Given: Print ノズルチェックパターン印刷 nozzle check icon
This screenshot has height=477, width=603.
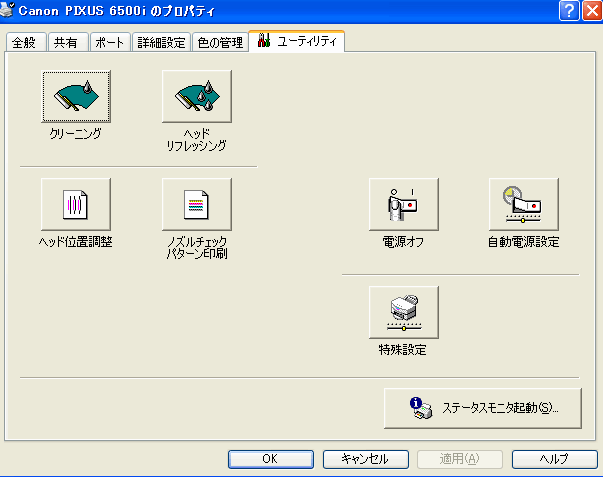Looking at the screenshot, I should click(197, 204).
